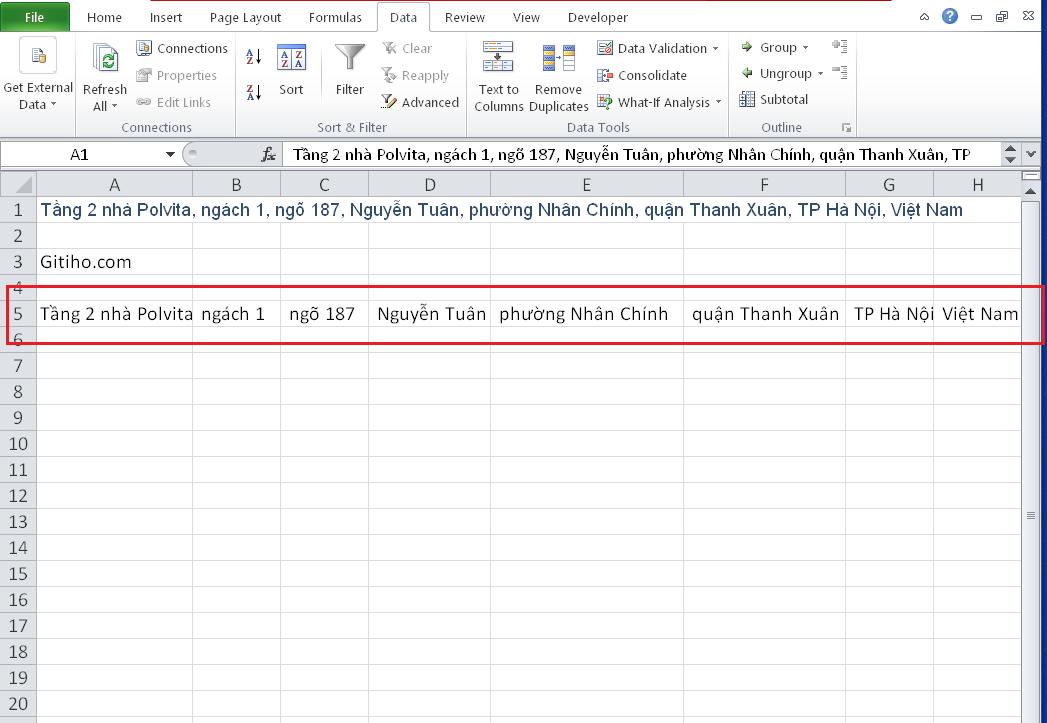This screenshot has height=723, width=1047.
Task: Switch to the Insert tab
Action: coord(166,17)
